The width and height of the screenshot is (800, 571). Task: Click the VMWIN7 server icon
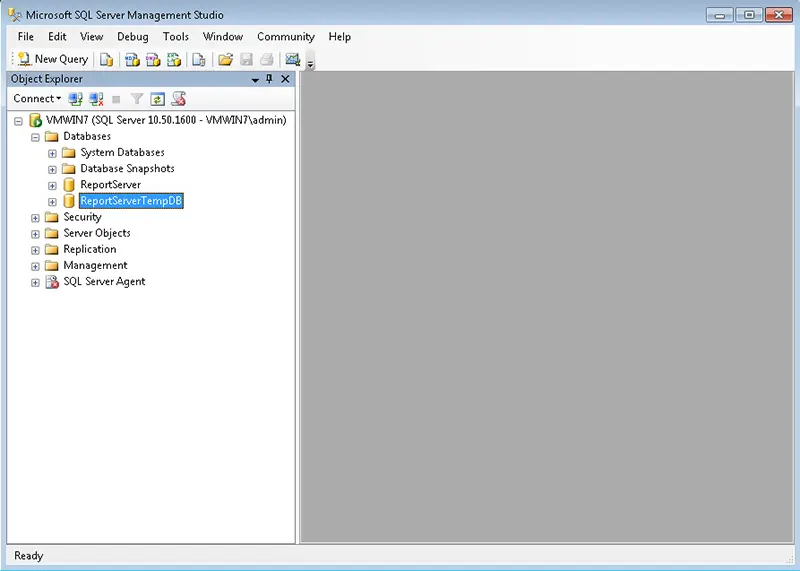click(x=36, y=120)
